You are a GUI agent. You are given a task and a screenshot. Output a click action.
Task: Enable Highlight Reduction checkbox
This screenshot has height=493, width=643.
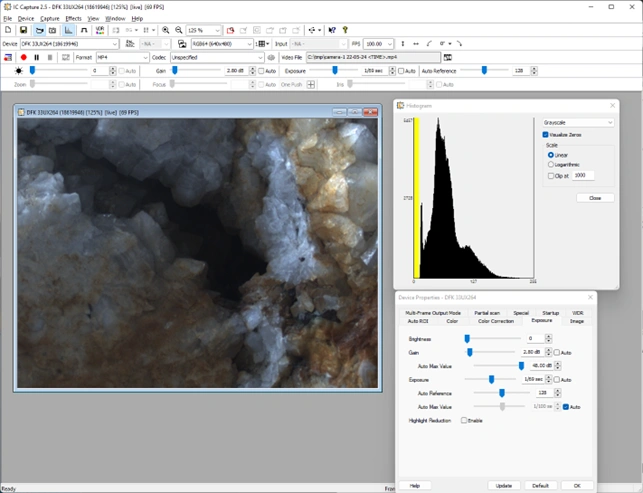point(464,420)
